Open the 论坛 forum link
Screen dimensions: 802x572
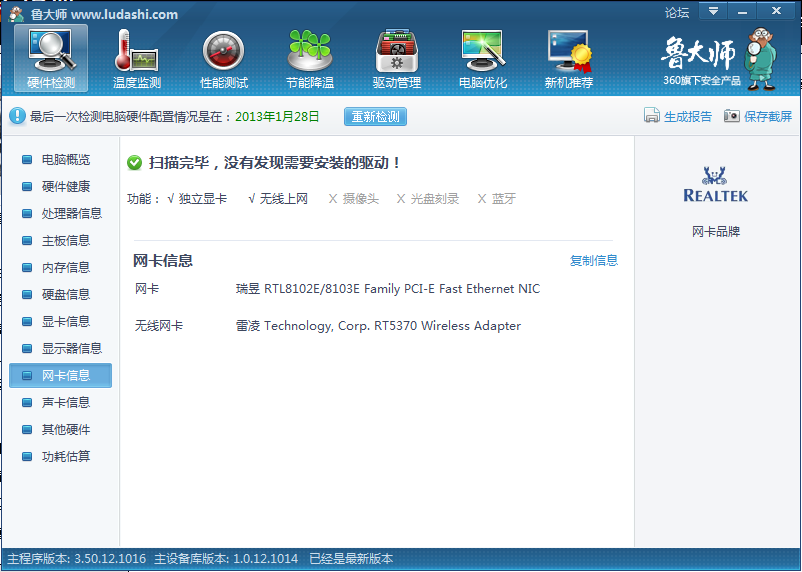pyautogui.click(x=677, y=13)
